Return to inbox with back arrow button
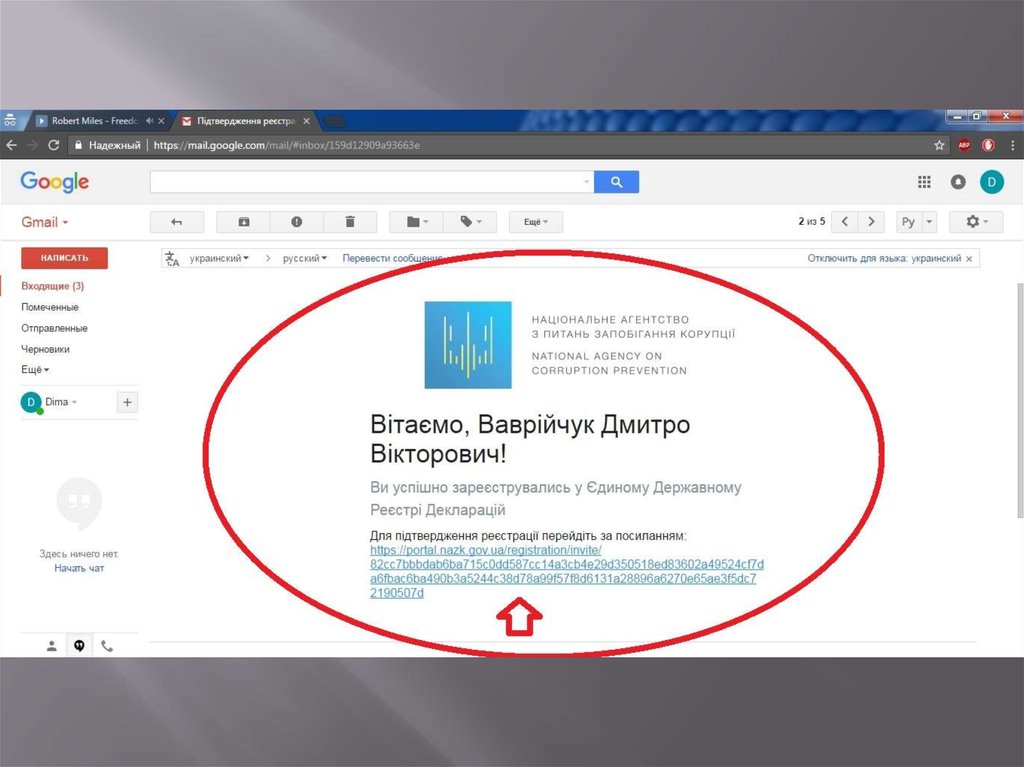 176,222
